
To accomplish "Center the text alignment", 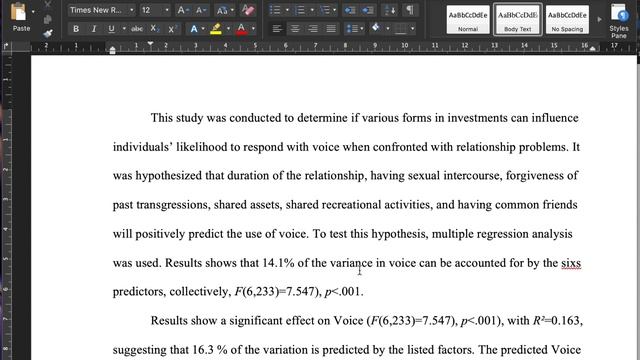I will 295,29.
